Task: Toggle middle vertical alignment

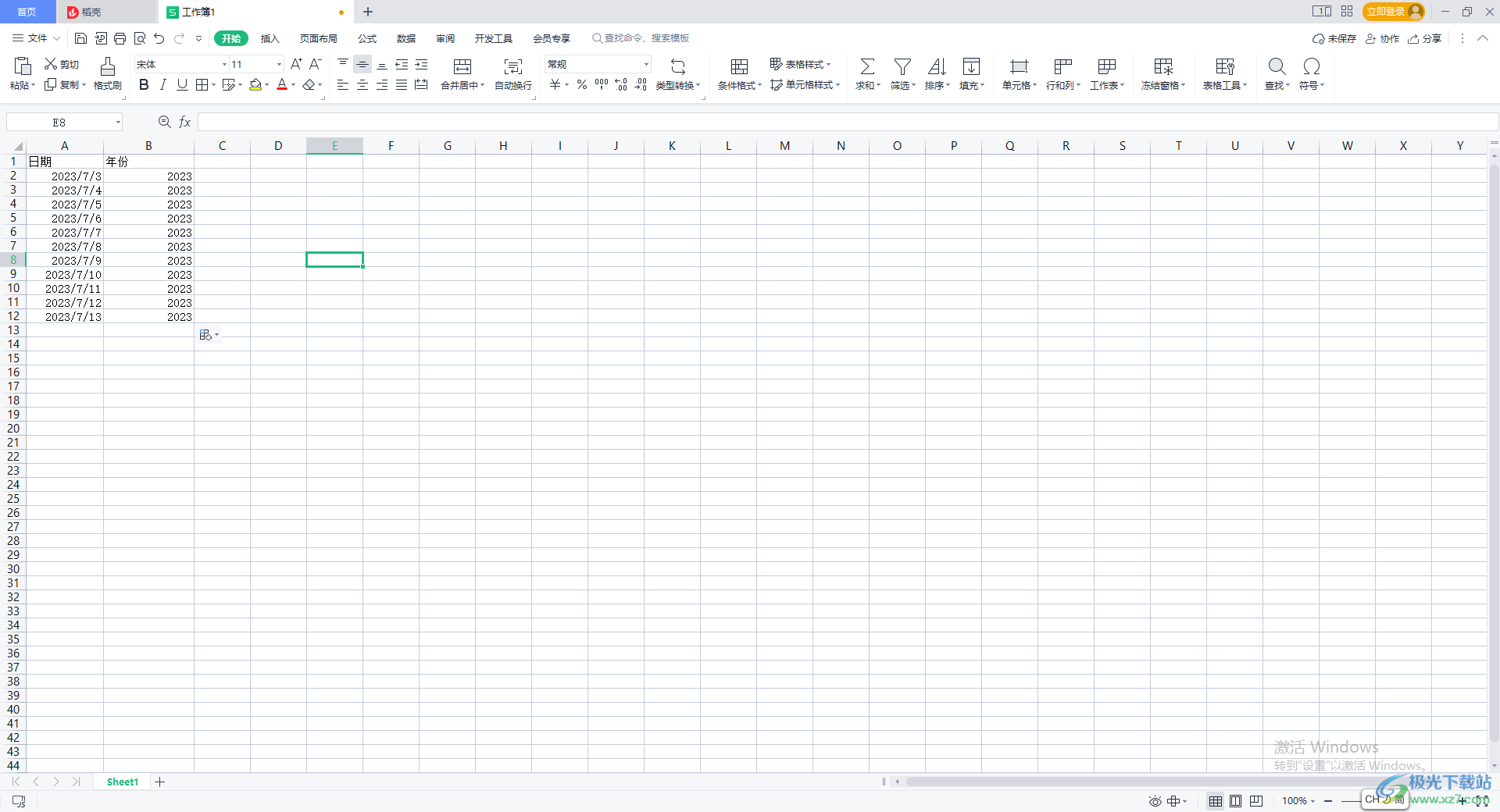Action: click(x=362, y=64)
